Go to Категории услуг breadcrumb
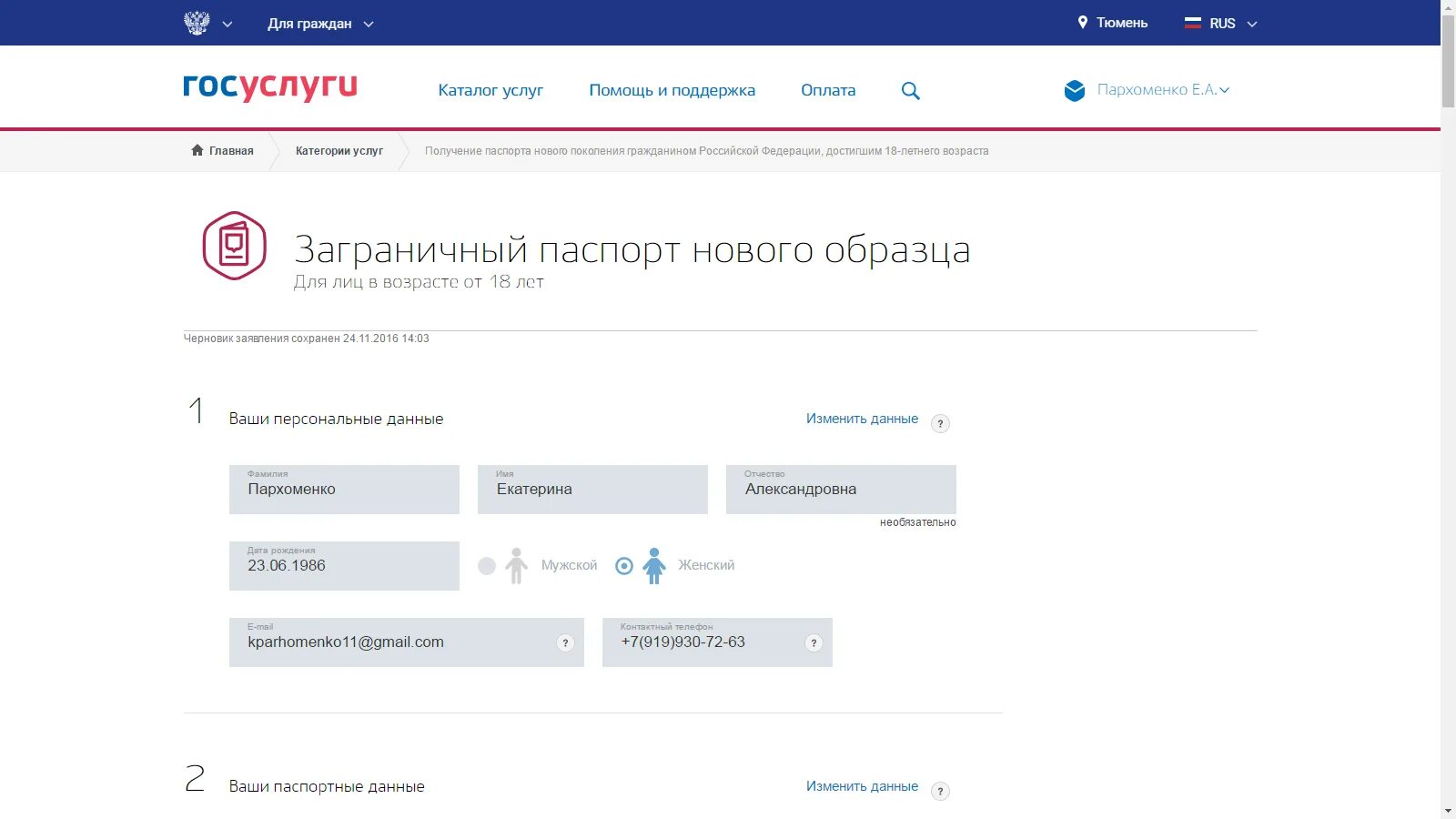This screenshot has width=1456, height=819. (x=339, y=151)
